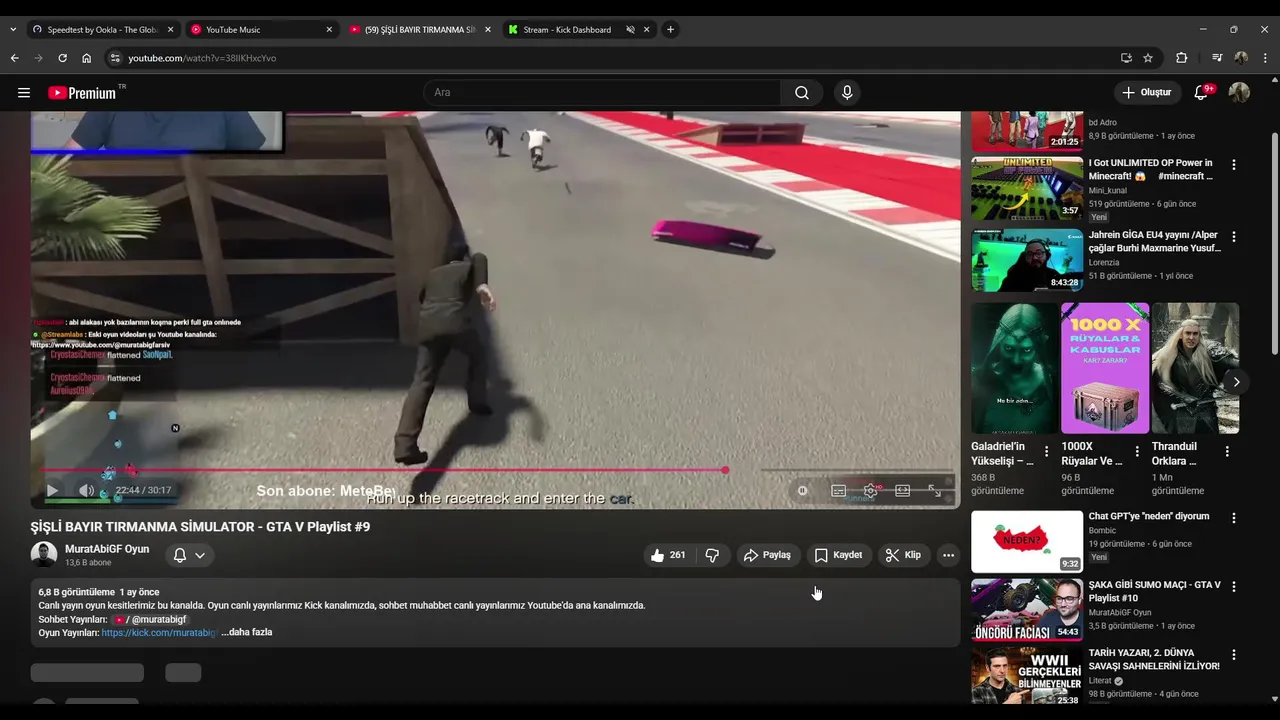Save the video with Kaydet
This screenshot has height=720, width=1280.
[x=839, y=555]
